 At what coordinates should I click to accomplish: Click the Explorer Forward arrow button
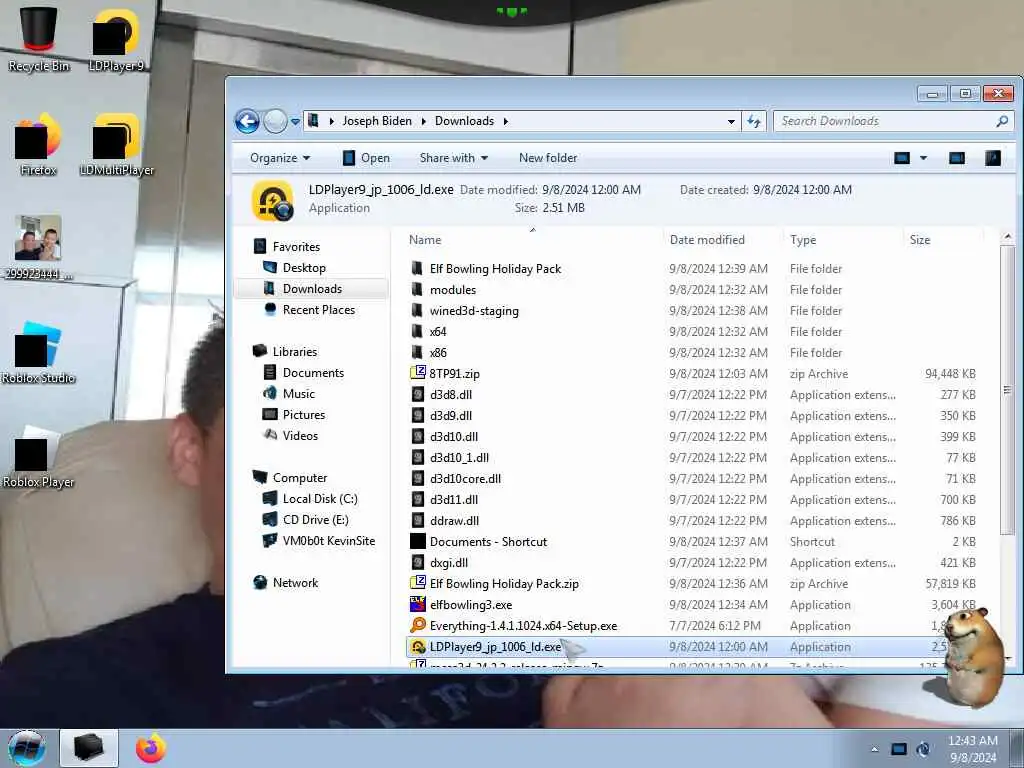click(275, 121)
